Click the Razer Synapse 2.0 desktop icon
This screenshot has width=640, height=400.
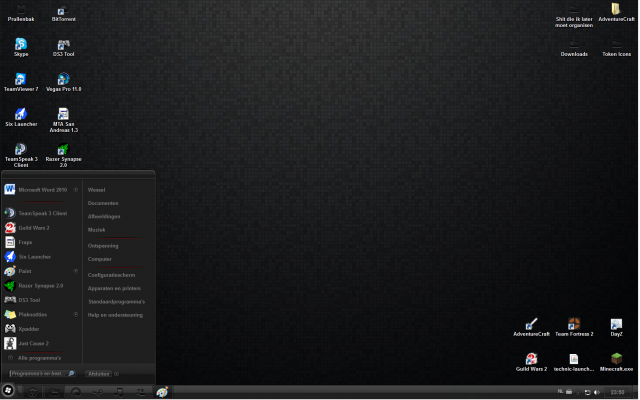click(63, 151)
